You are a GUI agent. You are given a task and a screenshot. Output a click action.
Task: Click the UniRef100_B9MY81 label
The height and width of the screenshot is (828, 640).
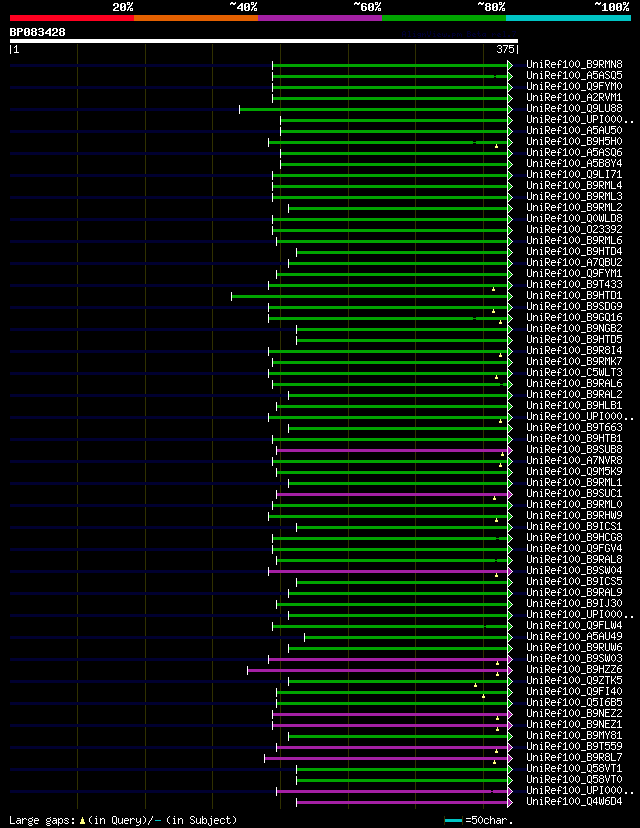click(x=574, y=736)
